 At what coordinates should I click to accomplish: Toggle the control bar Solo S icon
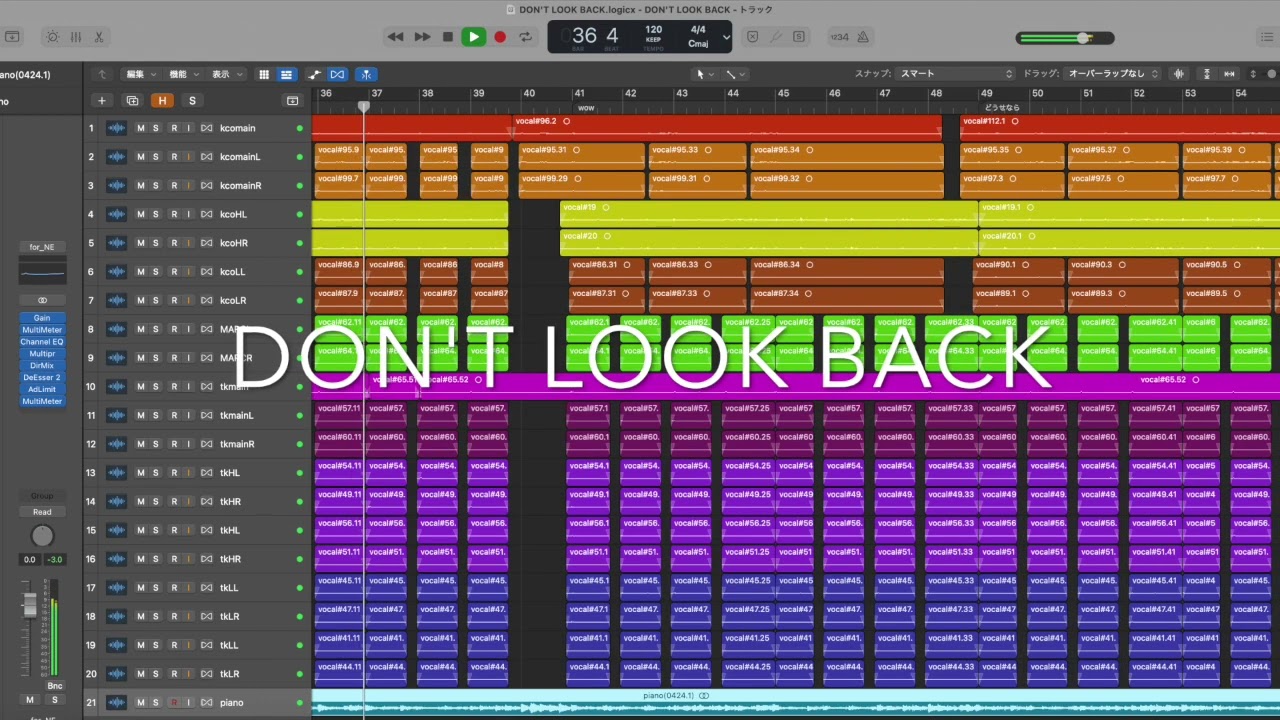[x=799, y=37]
